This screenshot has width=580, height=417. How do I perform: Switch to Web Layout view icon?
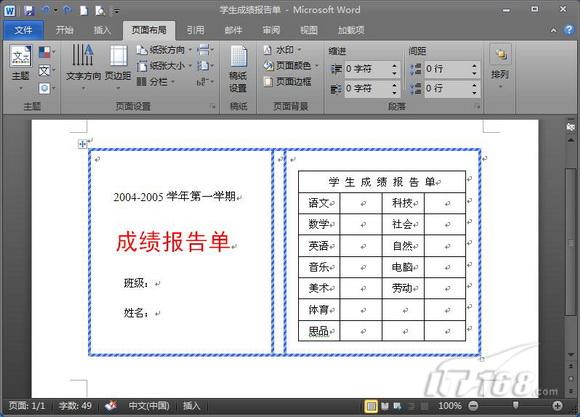[x=398, y=406]
